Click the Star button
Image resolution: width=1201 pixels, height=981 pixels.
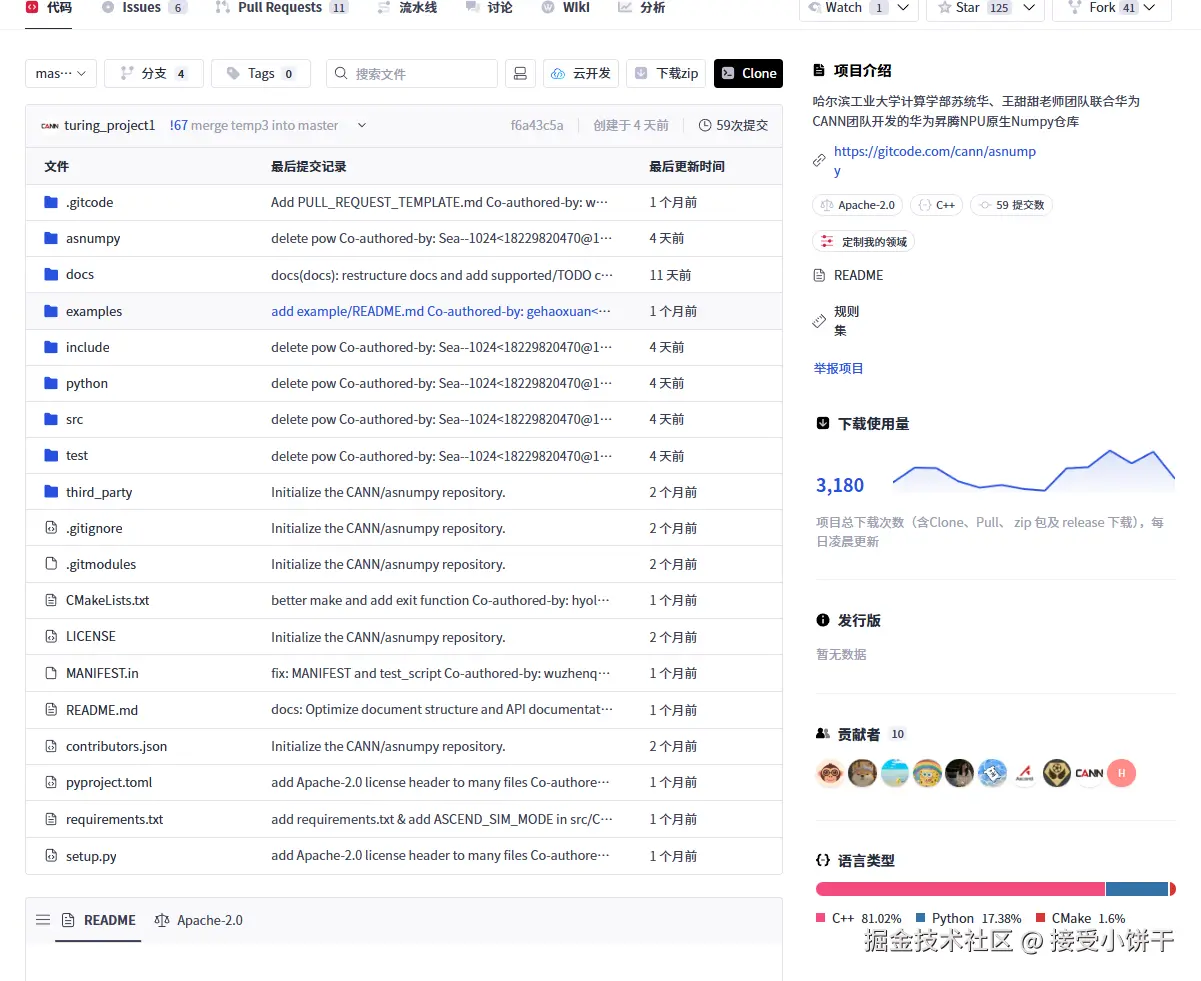985,8
